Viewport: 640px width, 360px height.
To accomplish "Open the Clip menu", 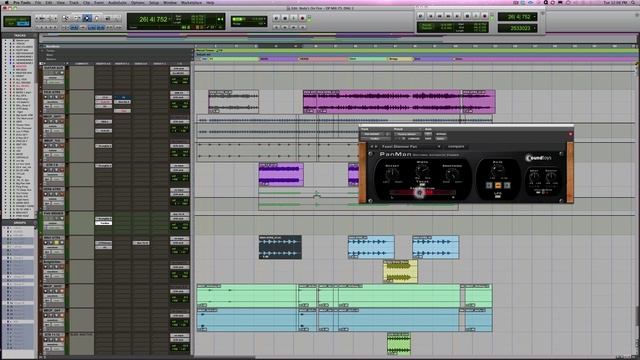I will pos(87,2).
